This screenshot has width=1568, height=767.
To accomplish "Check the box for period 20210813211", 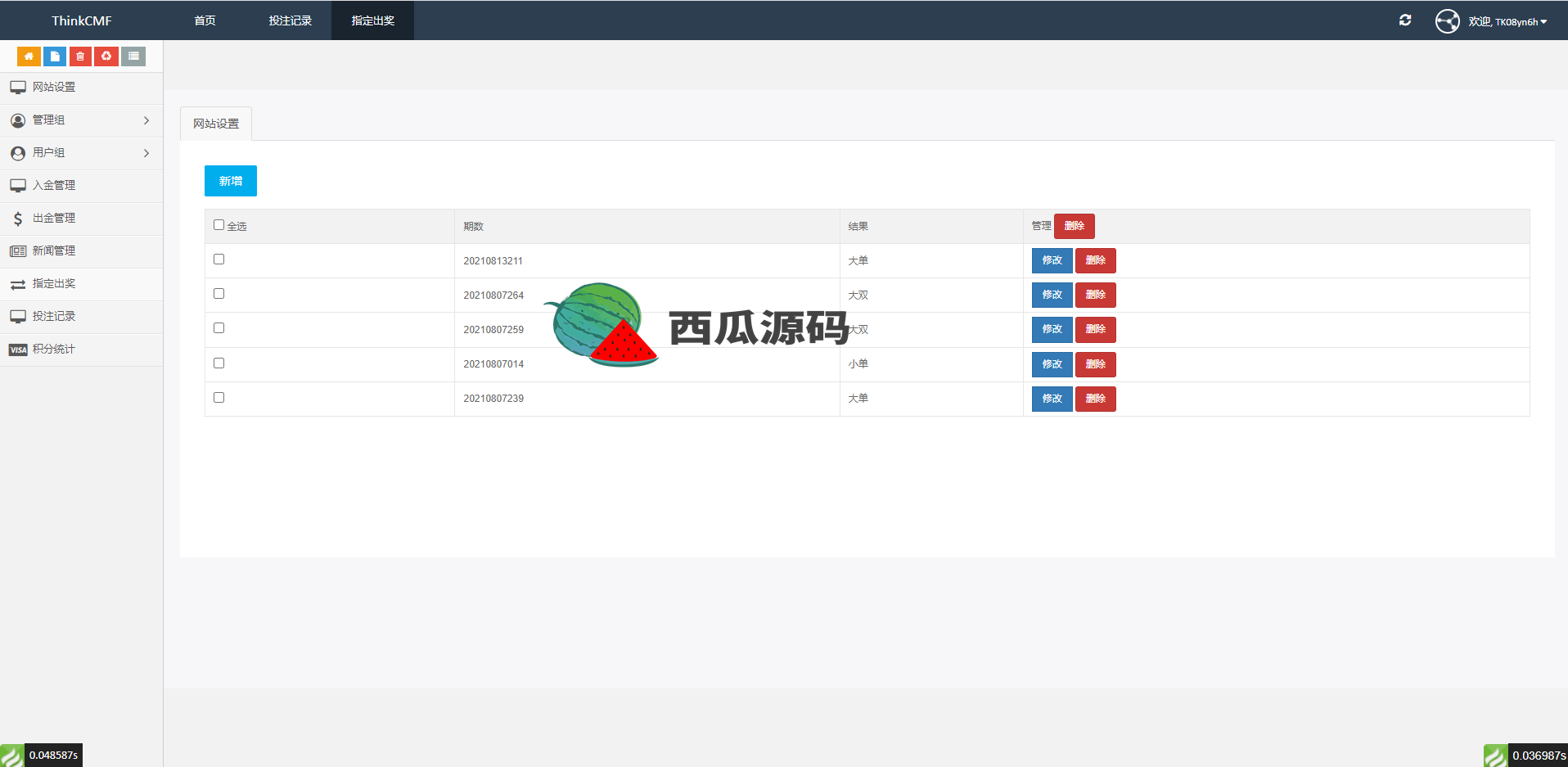I will (x=219, y=259).
